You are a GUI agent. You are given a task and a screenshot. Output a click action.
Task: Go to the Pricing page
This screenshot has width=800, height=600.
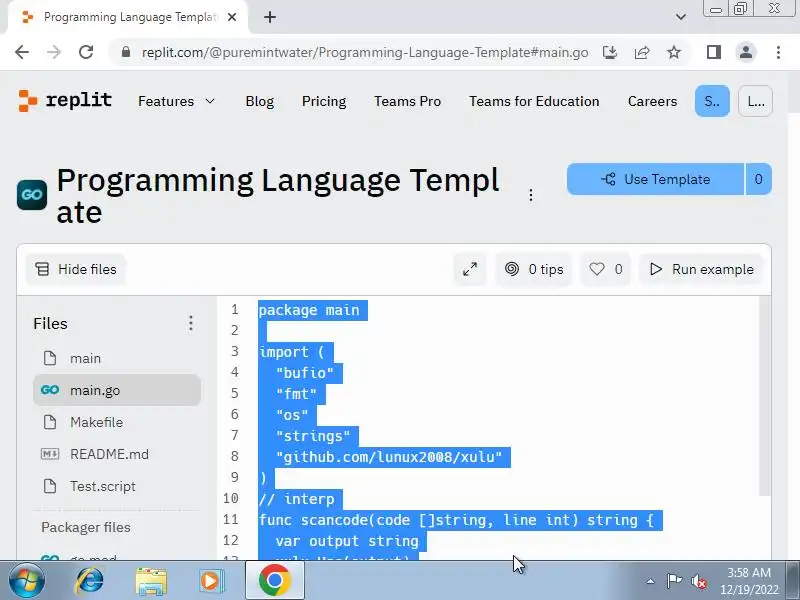(324, 101)
